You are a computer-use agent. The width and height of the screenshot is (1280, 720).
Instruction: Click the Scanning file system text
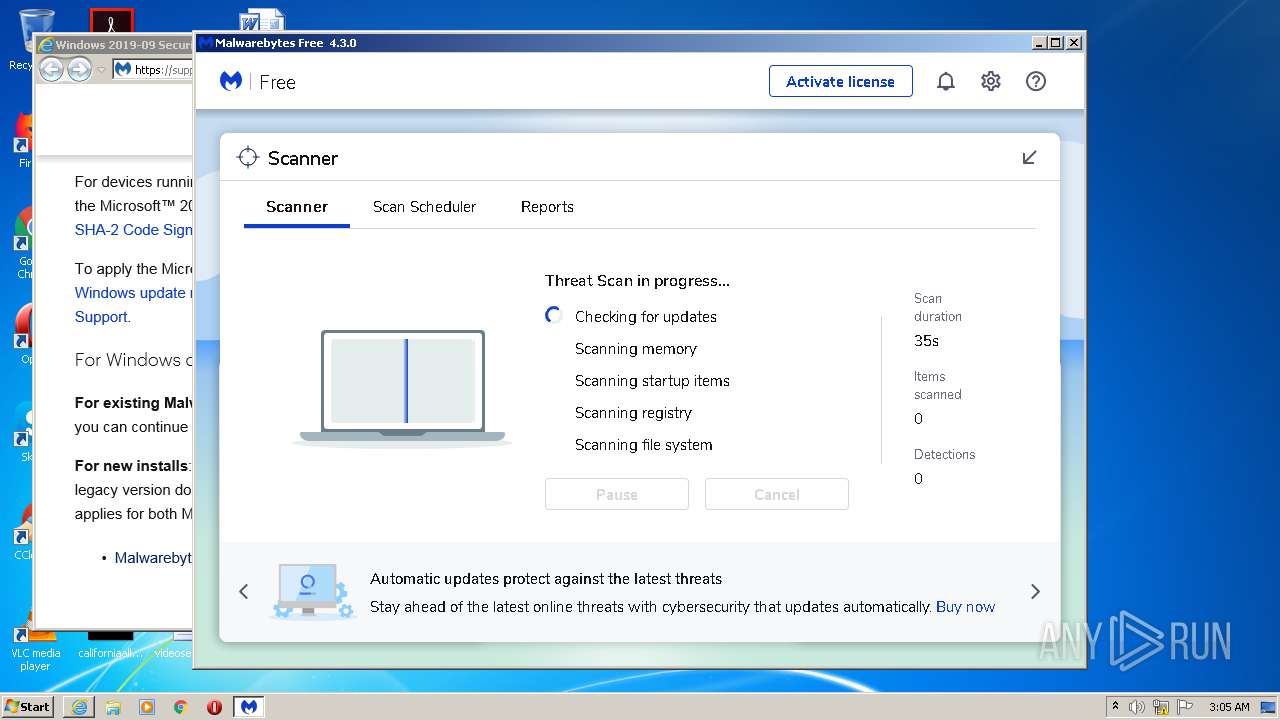pyautogui.click(x=644, y=445)
